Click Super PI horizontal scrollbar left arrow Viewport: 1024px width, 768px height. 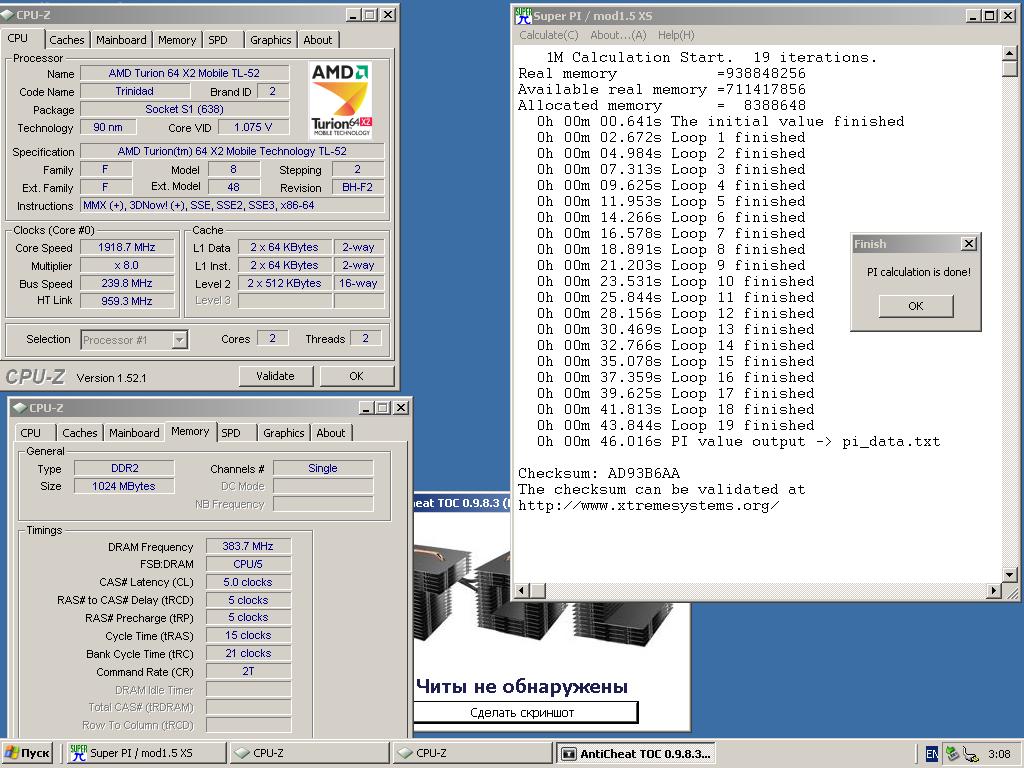(x=522, y=590)
